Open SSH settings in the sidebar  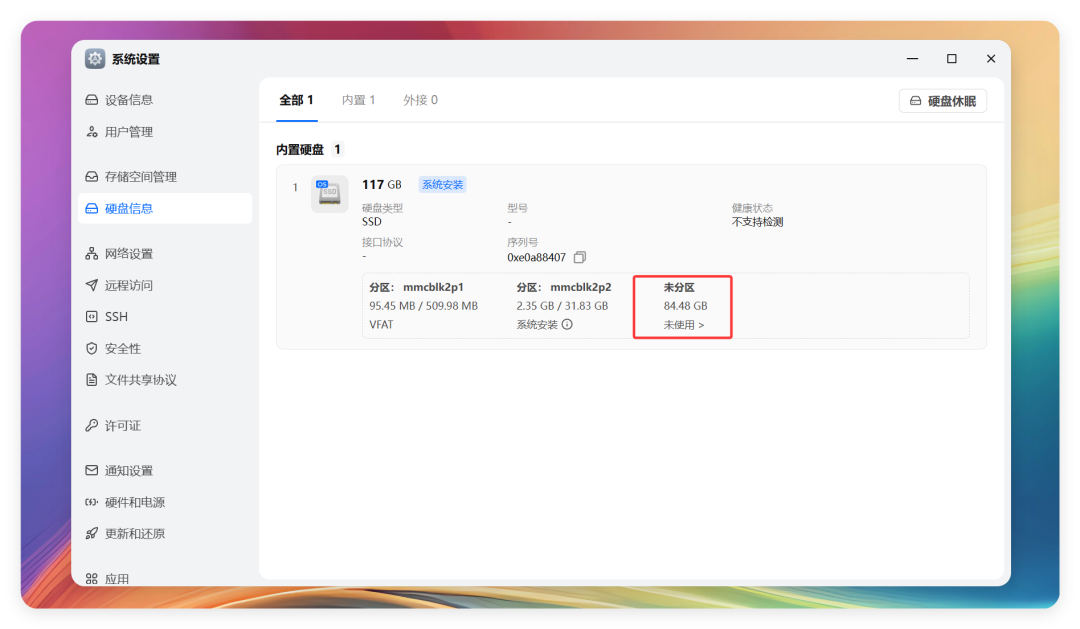(165, 317)
